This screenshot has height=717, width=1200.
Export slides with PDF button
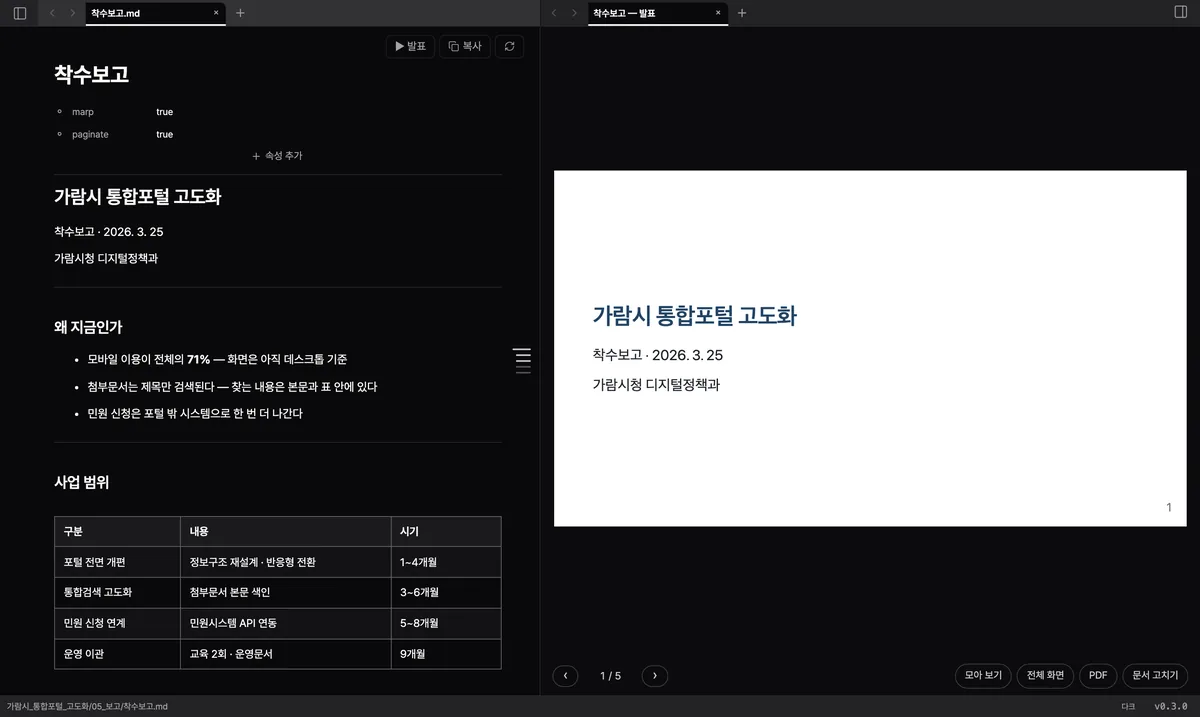click(1097, 676)
